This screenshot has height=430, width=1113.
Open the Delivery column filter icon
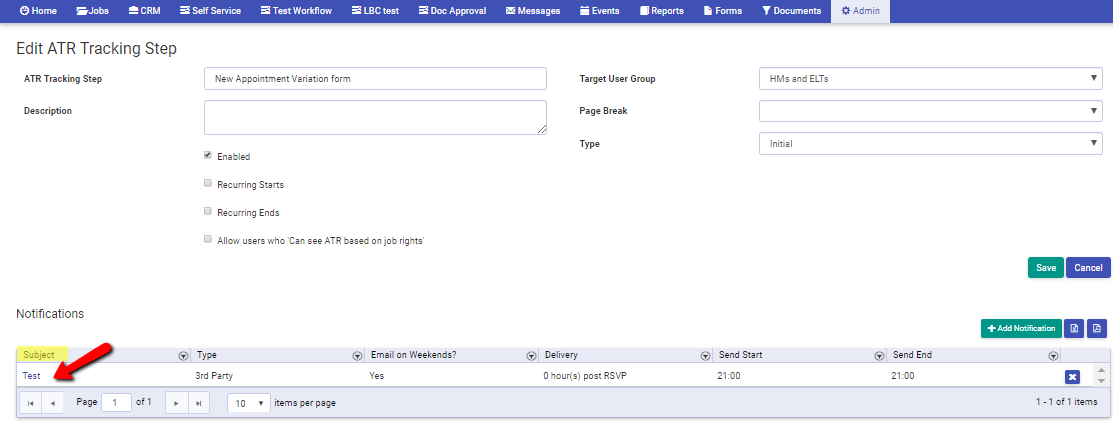point(705,355)
